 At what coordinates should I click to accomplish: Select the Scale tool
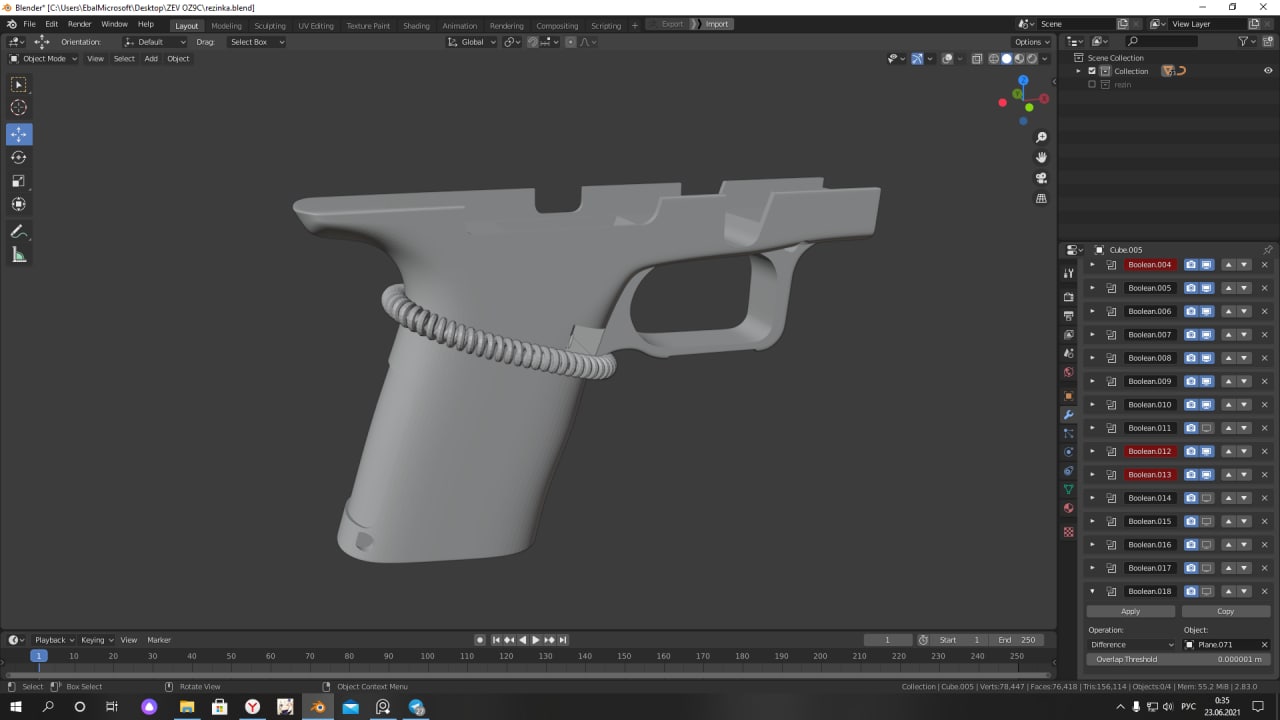click(19, 181)
